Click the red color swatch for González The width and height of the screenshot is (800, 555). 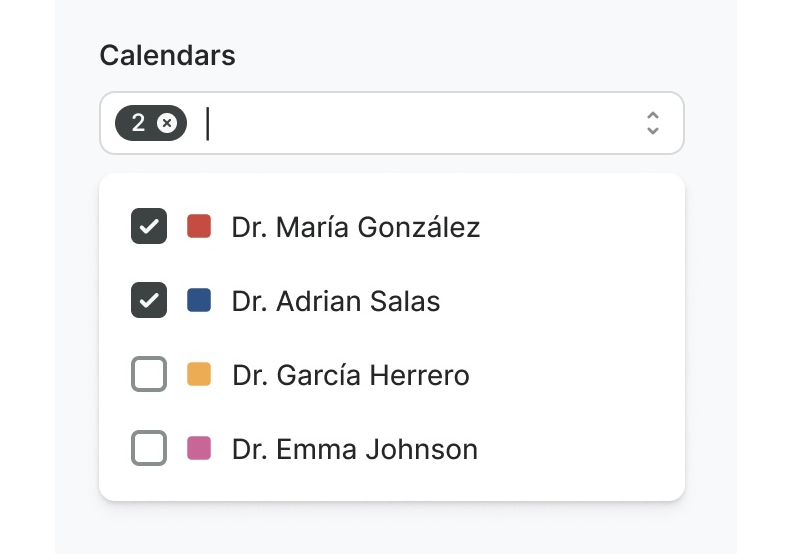tap(199, 226)
